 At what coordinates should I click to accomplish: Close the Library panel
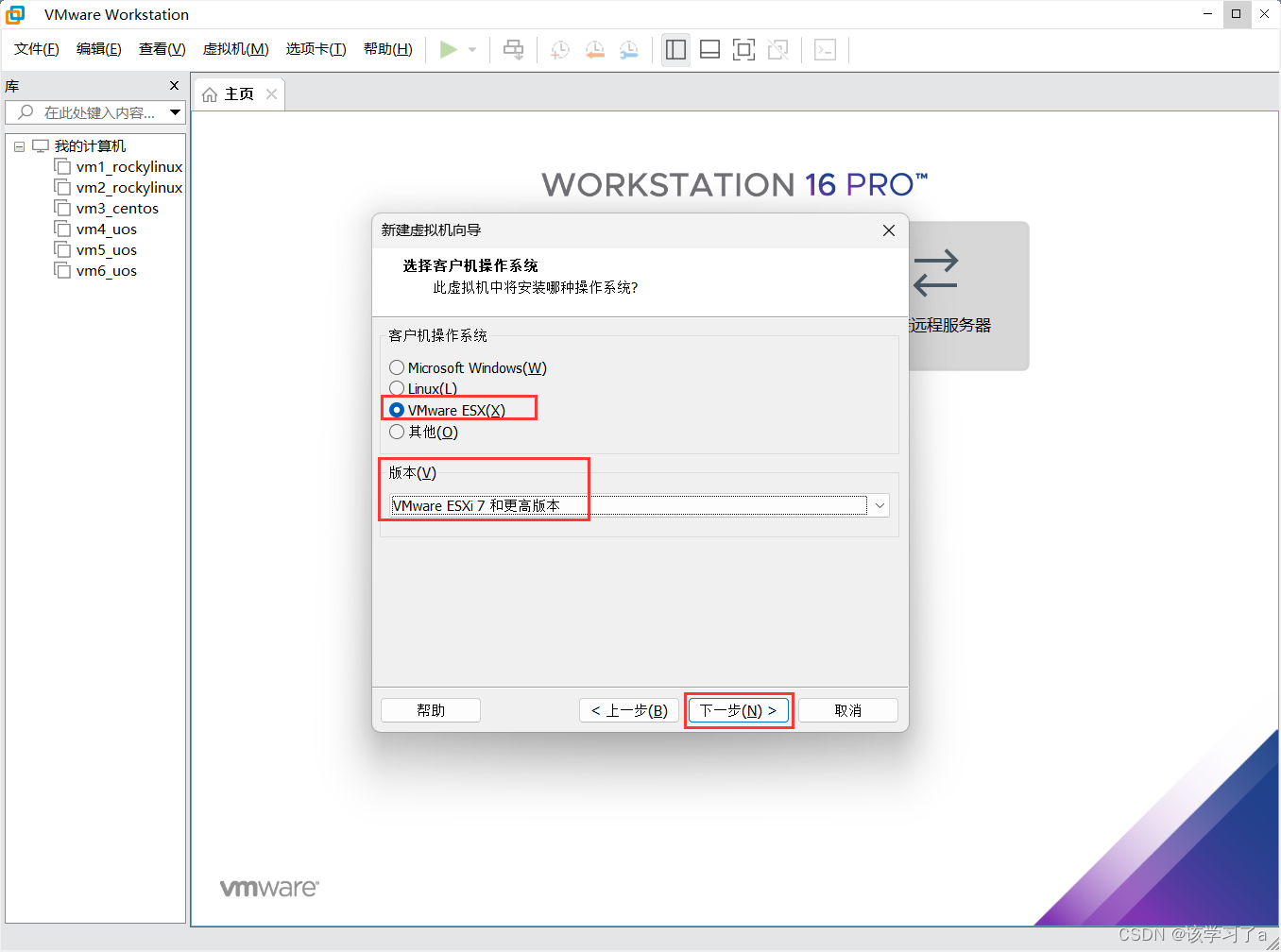click(x=174, y=86)
